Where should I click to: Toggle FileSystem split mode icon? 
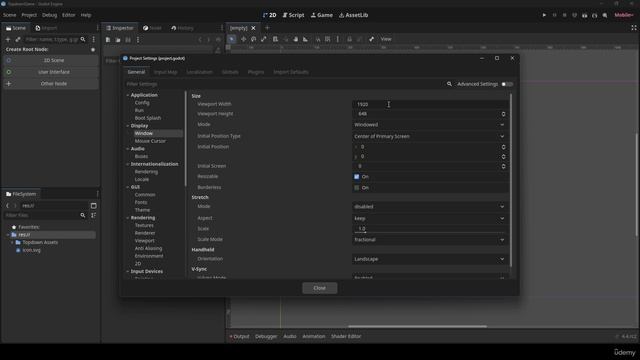click(x=93, y=206)
